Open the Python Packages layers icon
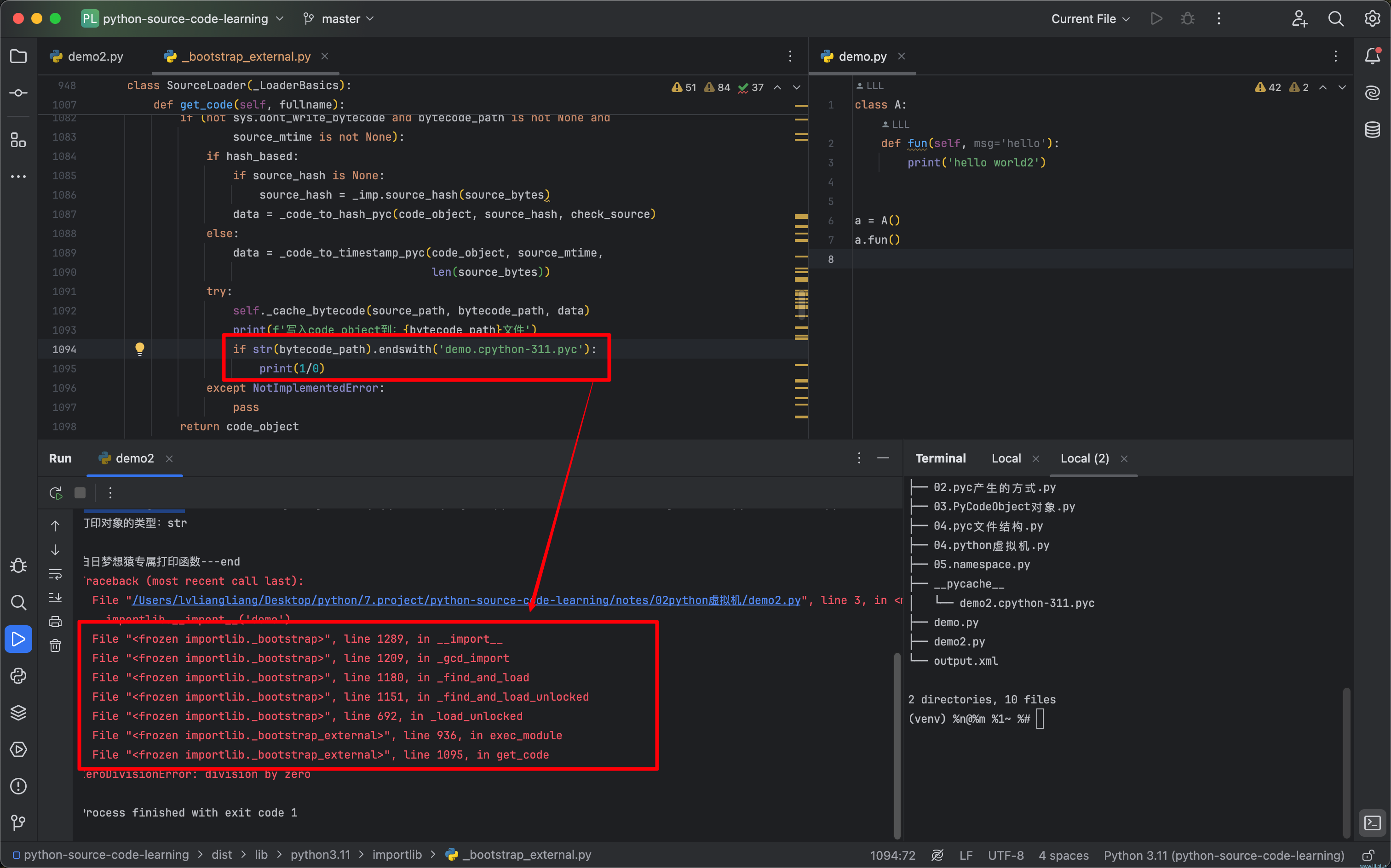1391x868 pixels. (x=18, y=713)
